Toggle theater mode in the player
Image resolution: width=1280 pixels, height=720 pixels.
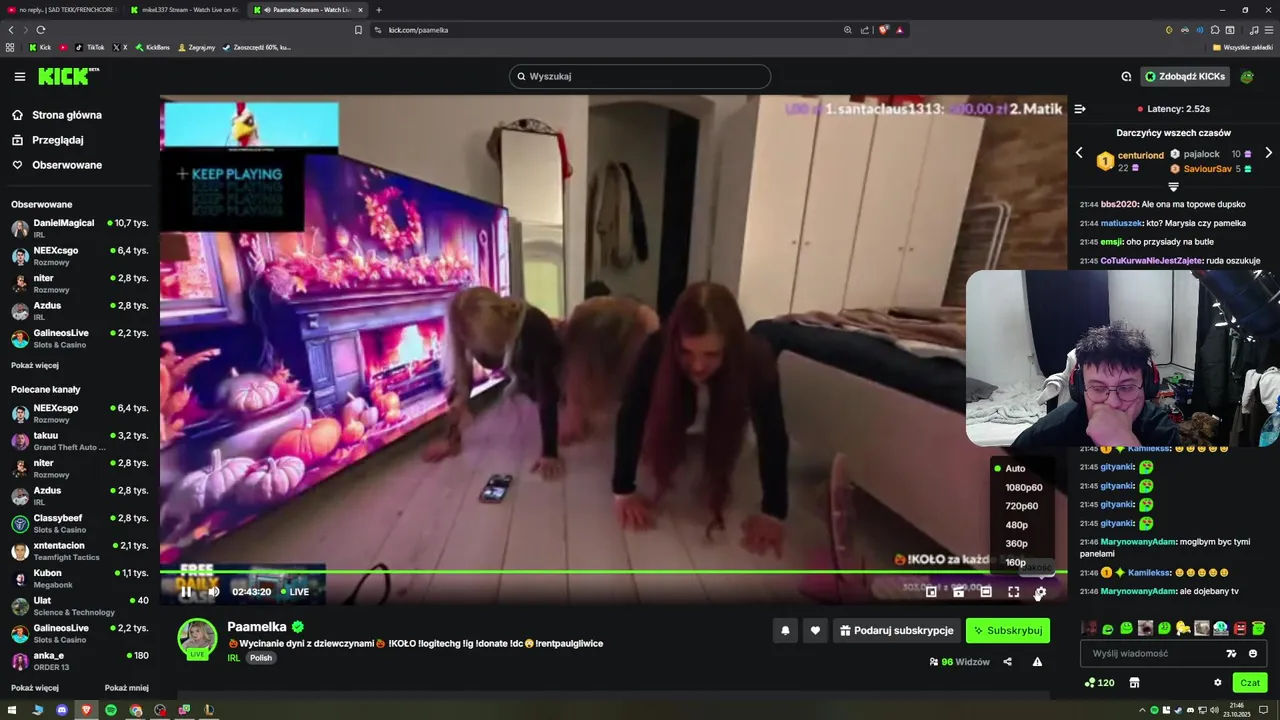click(x=985, y=592)
